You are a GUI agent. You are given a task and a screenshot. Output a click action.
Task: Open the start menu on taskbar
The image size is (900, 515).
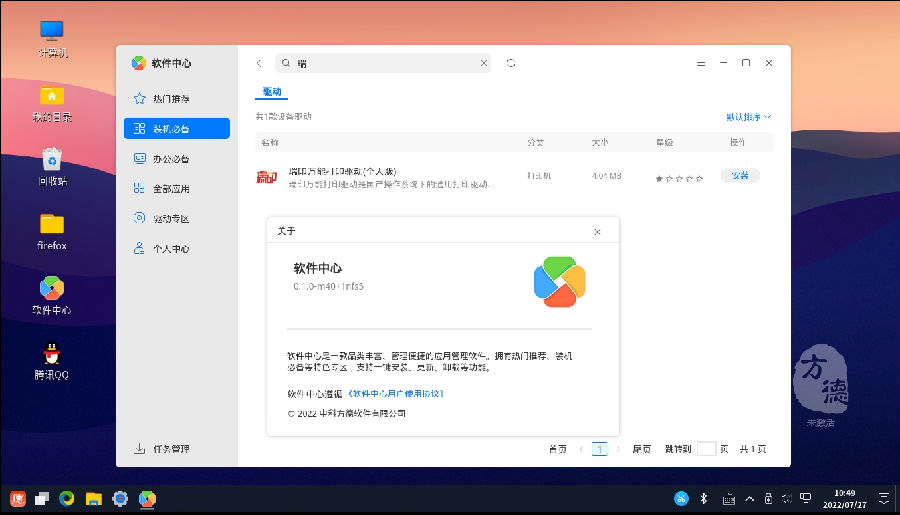point(18,498)
